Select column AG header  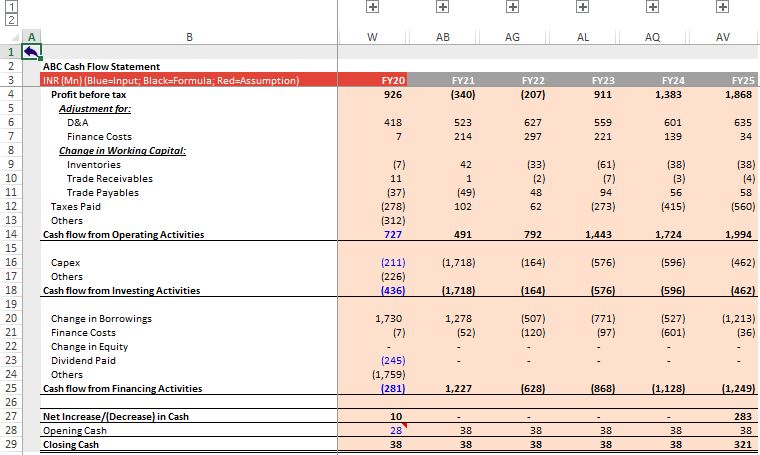[x=512, y=37]
